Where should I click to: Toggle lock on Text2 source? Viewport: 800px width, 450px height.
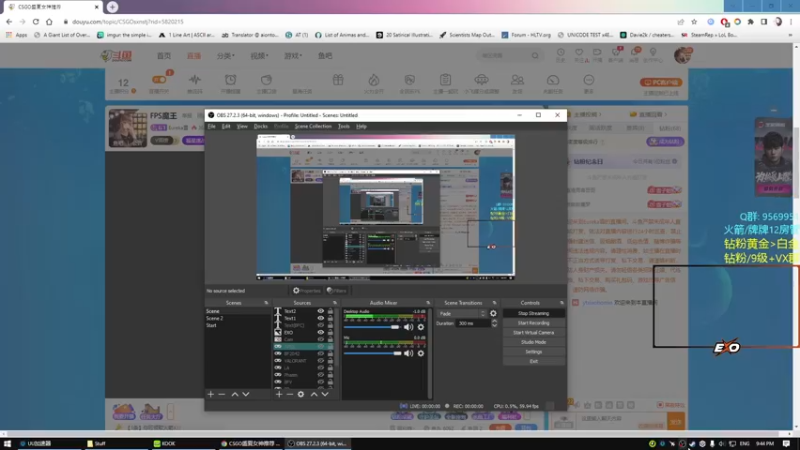(330, 311)
